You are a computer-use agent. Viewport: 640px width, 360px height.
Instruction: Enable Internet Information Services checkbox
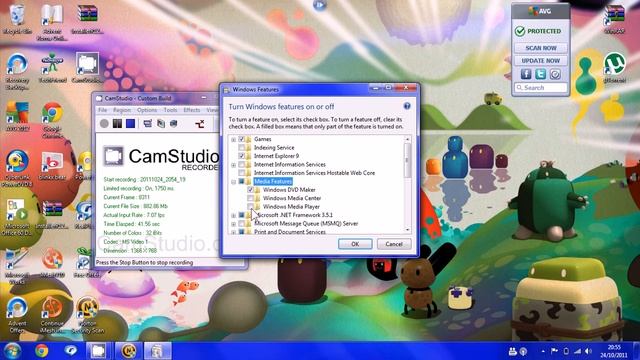pyautogui.click(x=242, y=164)
